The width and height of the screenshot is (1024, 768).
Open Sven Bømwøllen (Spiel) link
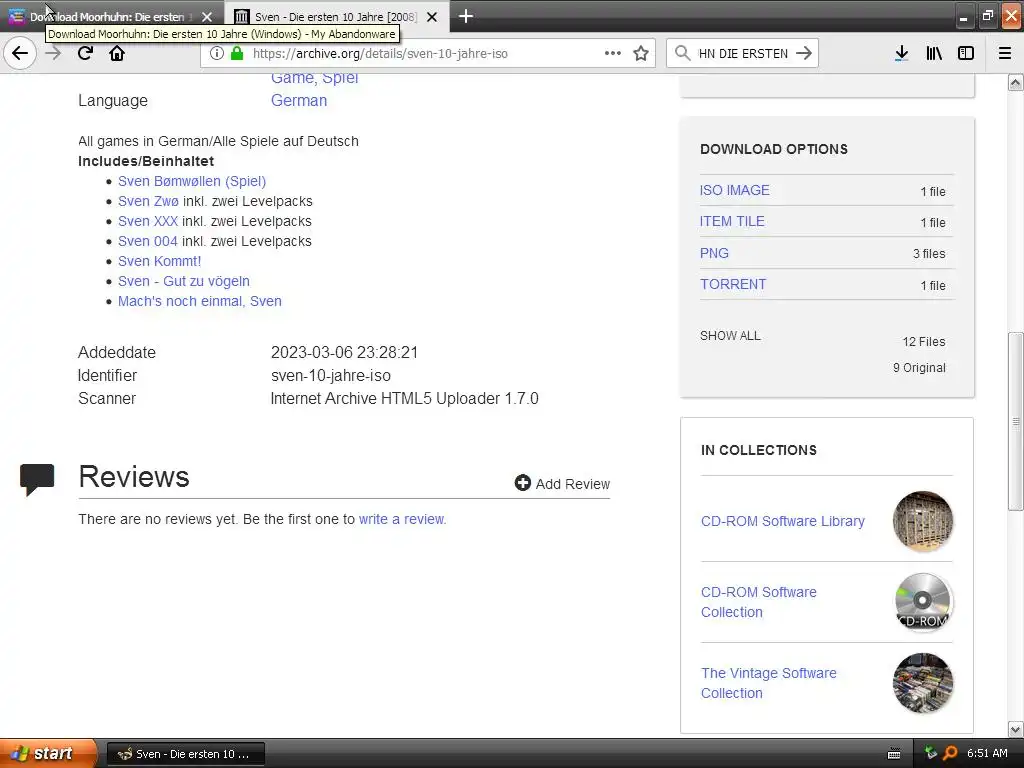tap(192, 181)
